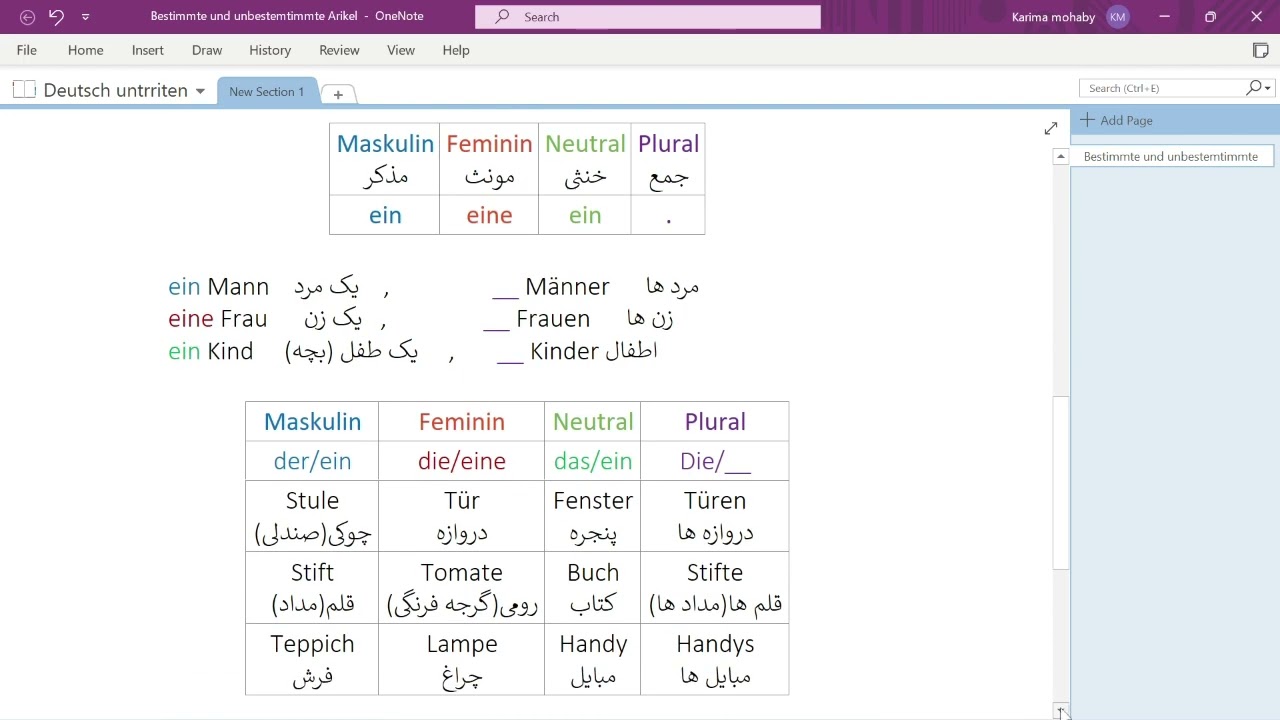Viewport: 1280px width, 720px height.
Task: Click the scroll down arrow at bottom
Action: click(x=1061, y=710)
